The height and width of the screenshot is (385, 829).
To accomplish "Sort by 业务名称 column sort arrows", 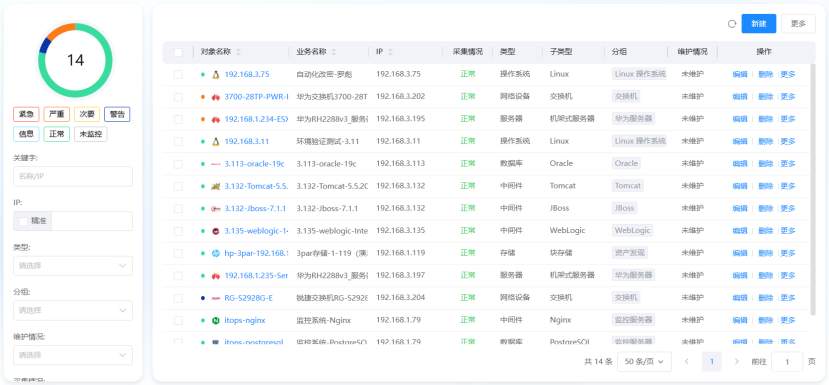I will [x=334, y=52].
